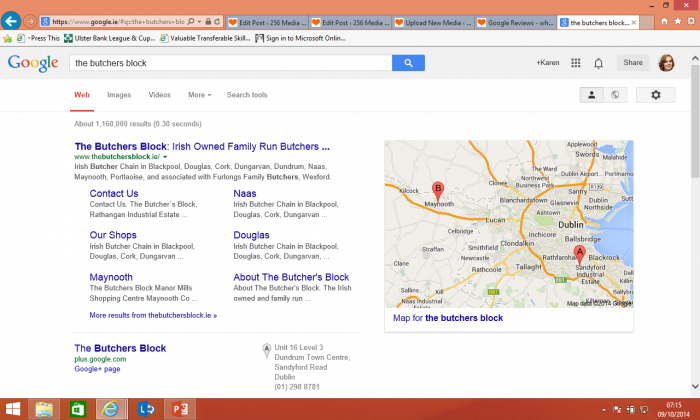Open Sign in to Microsoft Online bookmark
Viewport: 700px width, 420px height.
click(300, 38)
